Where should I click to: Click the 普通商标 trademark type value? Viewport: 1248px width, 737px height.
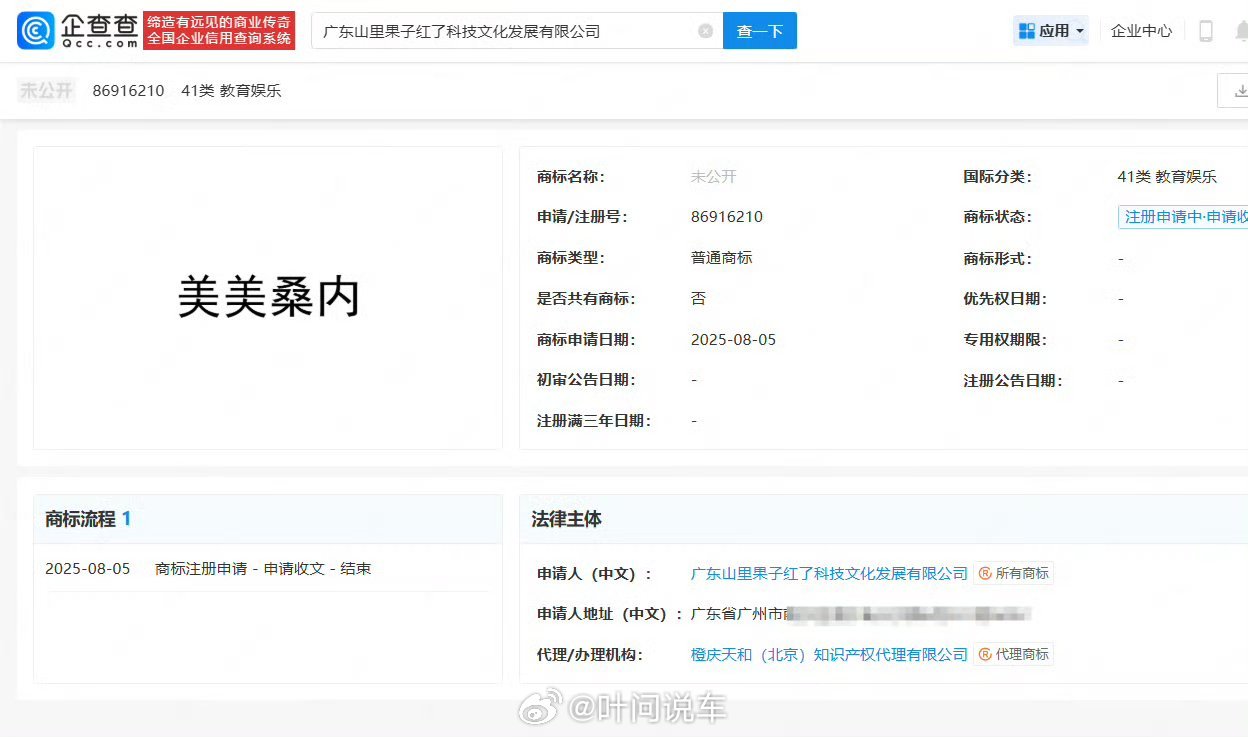(x=721, y=258)
